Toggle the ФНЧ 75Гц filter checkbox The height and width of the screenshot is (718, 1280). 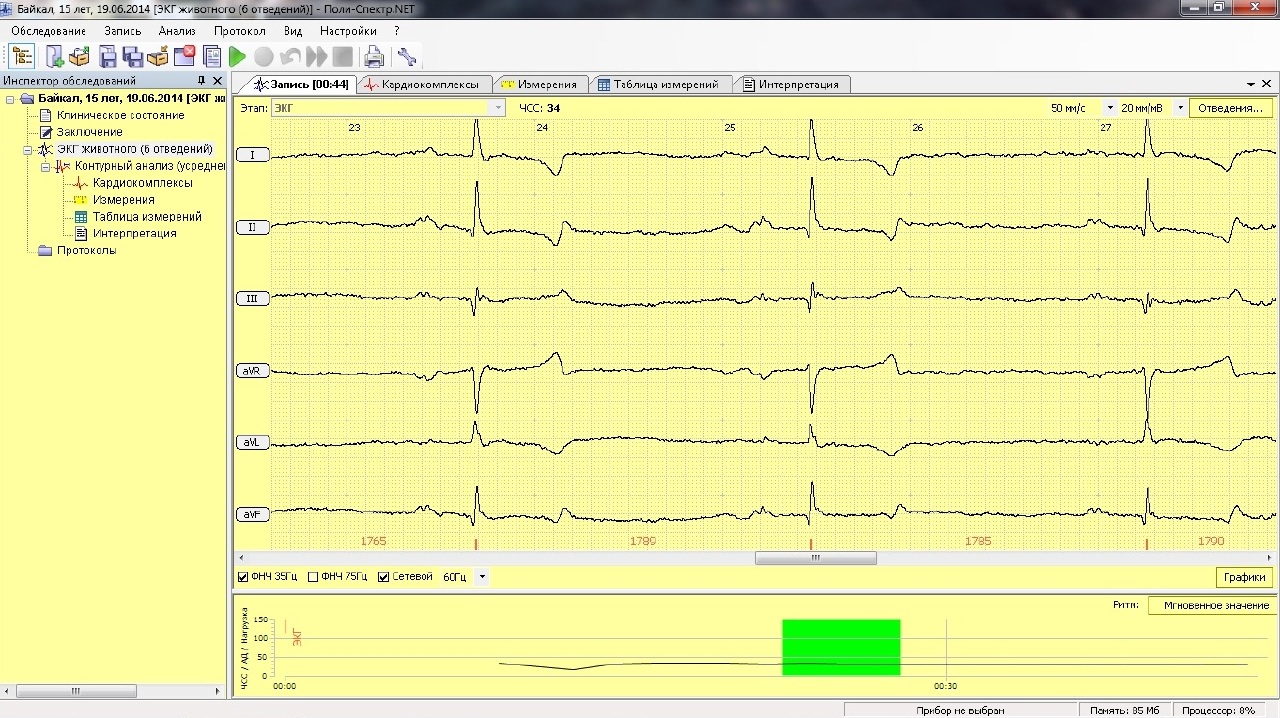click(x=313, y=577)
